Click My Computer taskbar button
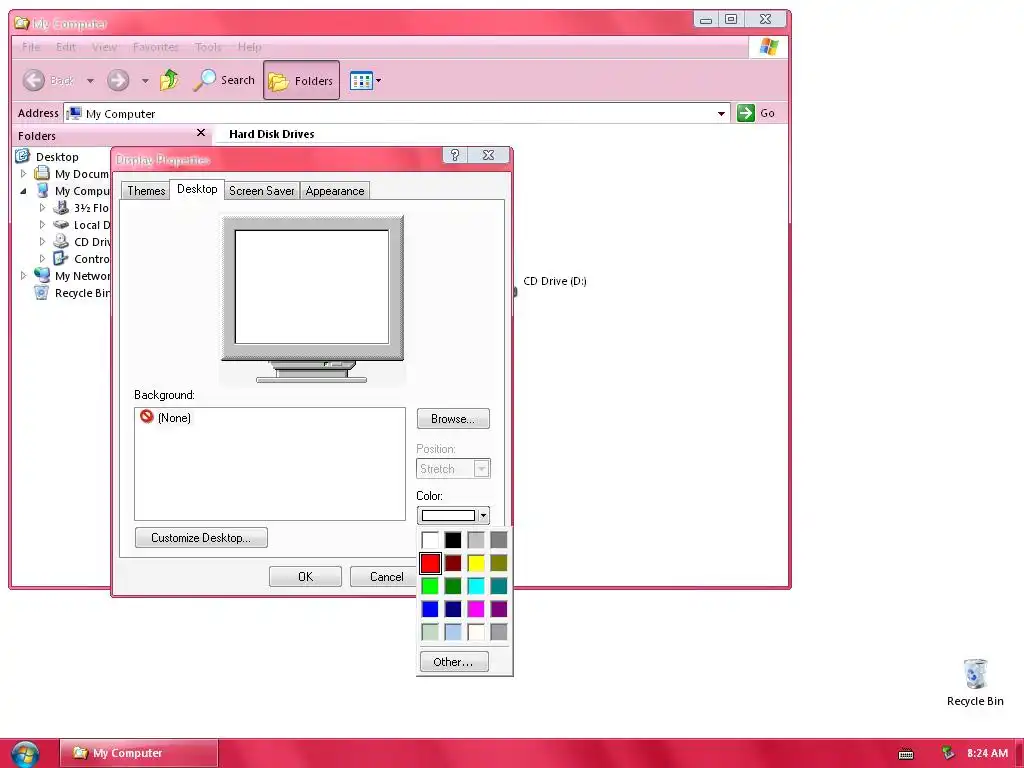Viewport: 1024px width, 768px height. pyautogui.click(x=138, y=753)
